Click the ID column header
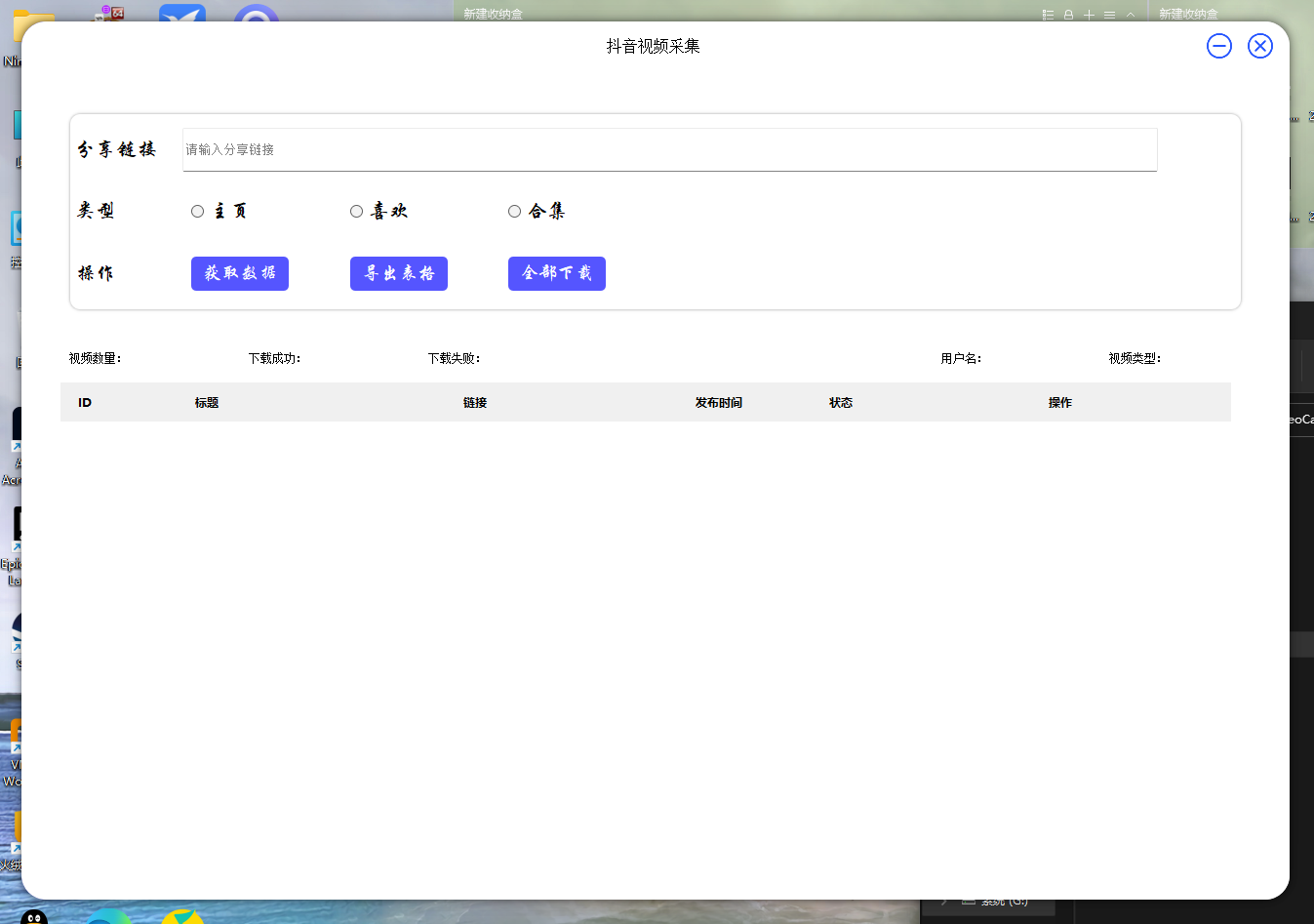1314x924 pixels. point(85,402)
